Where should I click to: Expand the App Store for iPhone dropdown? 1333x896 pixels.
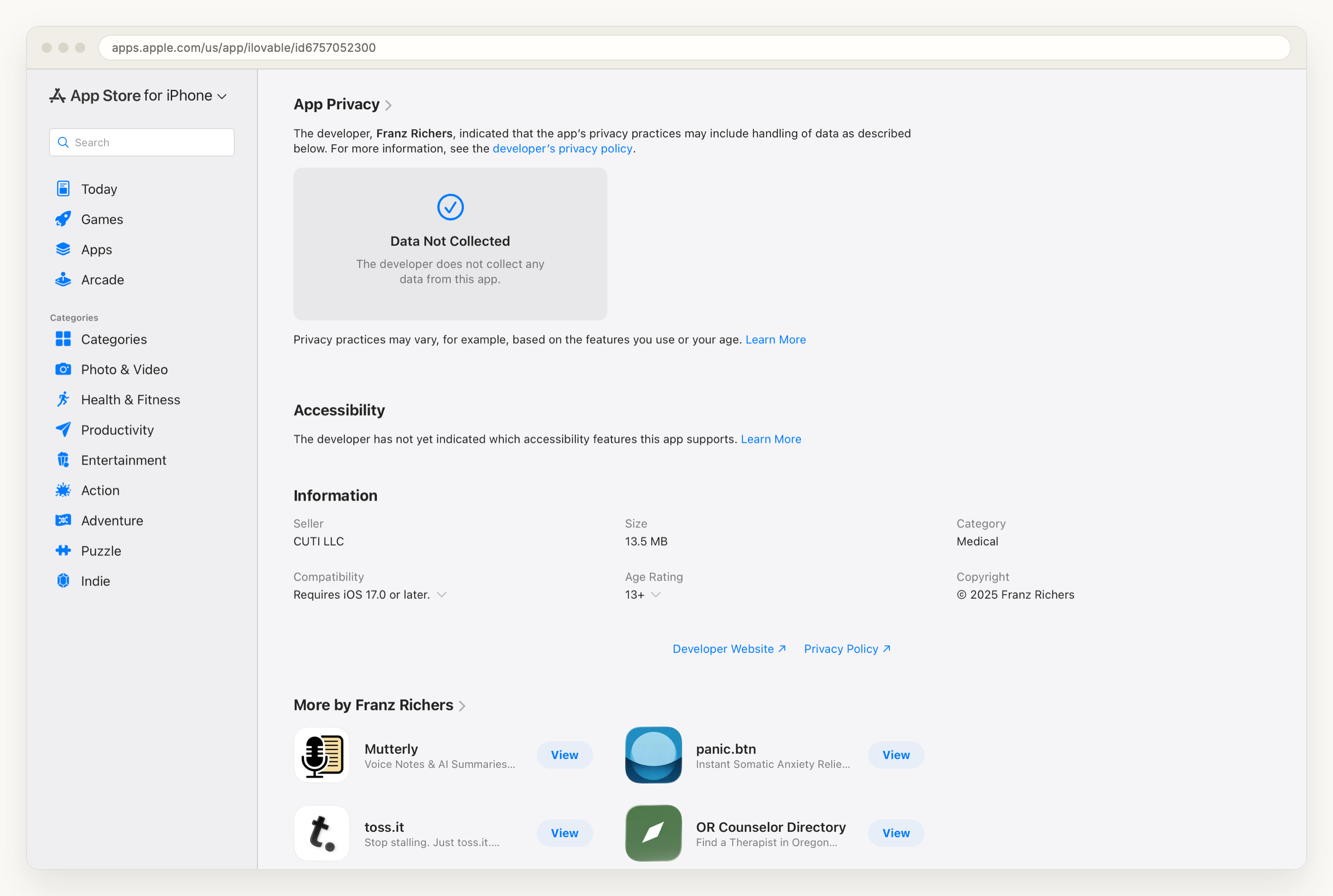222,97
